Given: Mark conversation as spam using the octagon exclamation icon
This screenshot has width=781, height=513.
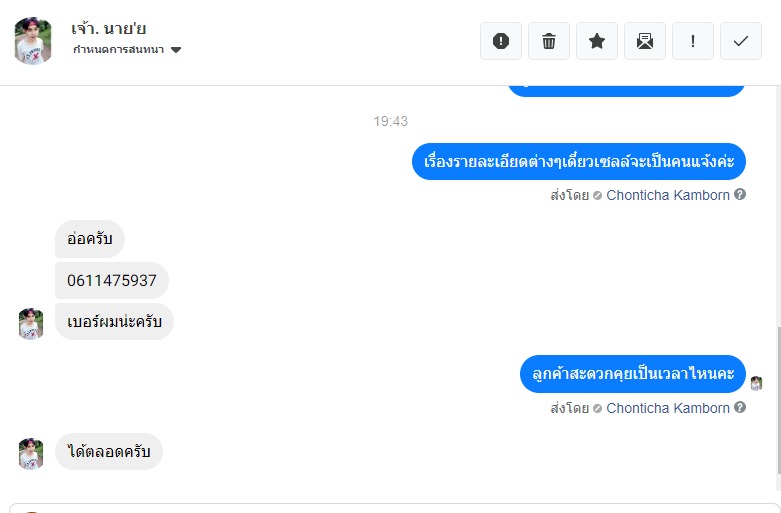Looking at the screenshot, I should [501, 41].
